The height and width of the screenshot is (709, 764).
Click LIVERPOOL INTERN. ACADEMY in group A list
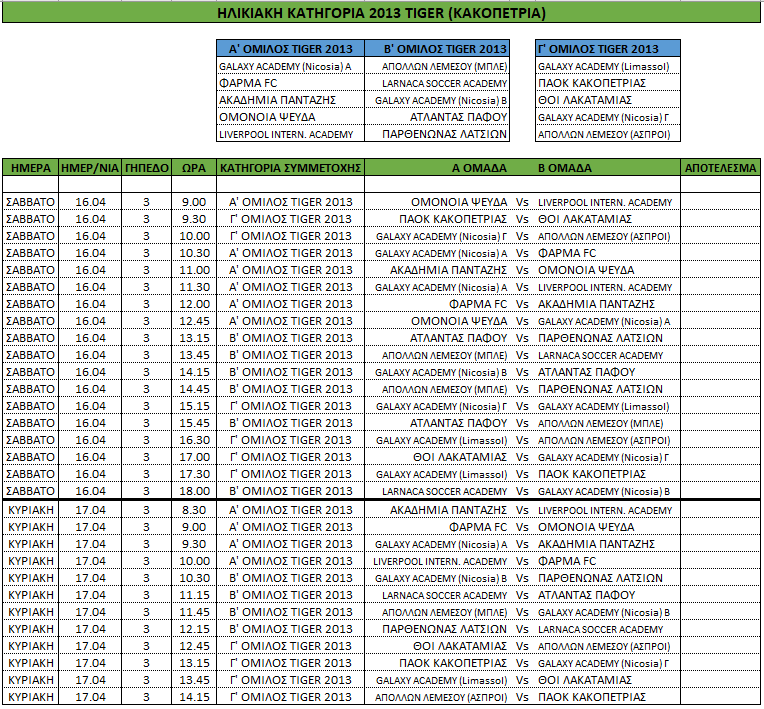pos(286,134)
